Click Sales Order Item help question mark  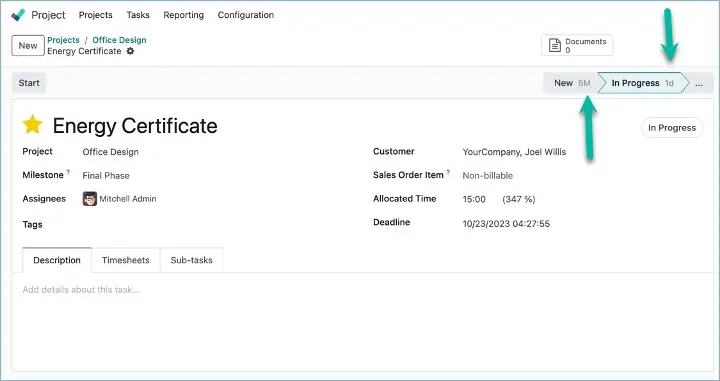[448, 172]
